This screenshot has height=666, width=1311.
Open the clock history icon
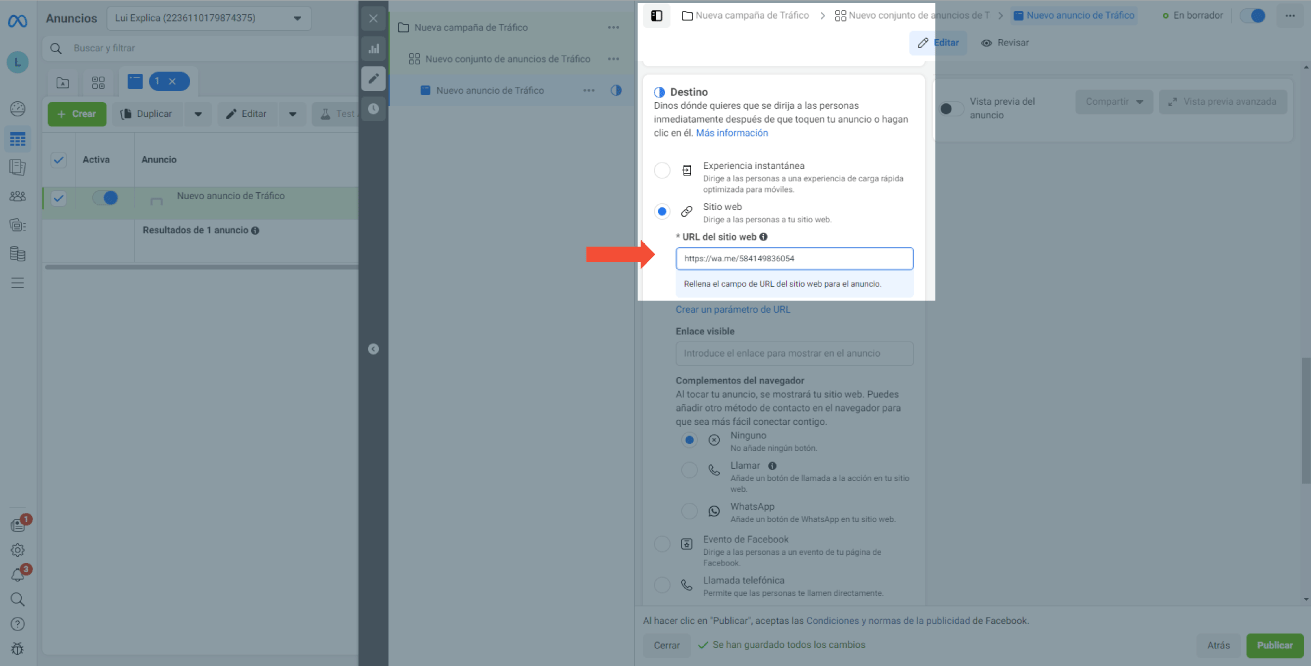(x=373, y=108)
